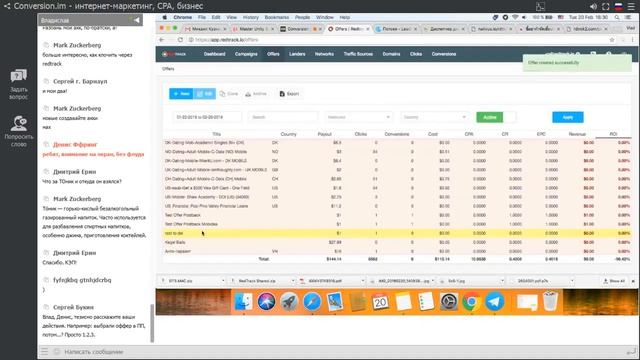Sort offers by the ROI column header
This screenshot has width=640, height=360.
[x=613, y=134]
